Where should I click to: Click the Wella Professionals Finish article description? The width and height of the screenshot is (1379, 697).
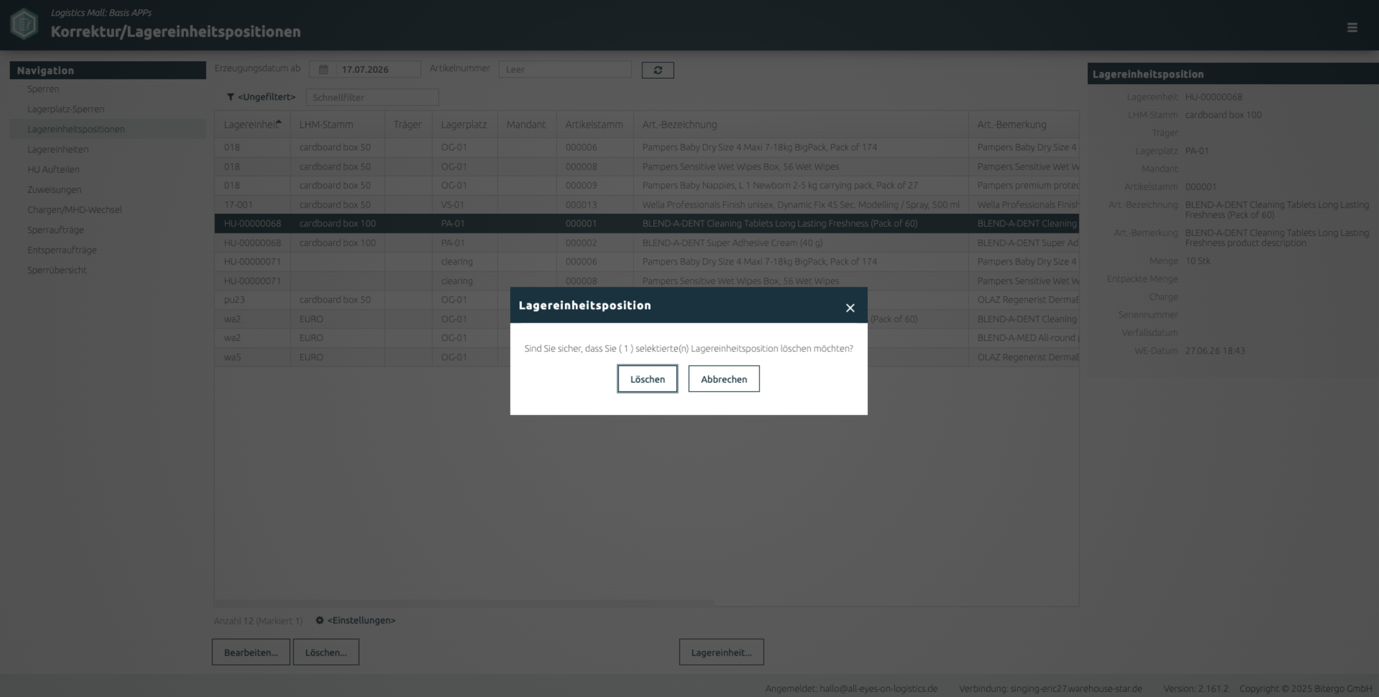click(x=800, y=204)
